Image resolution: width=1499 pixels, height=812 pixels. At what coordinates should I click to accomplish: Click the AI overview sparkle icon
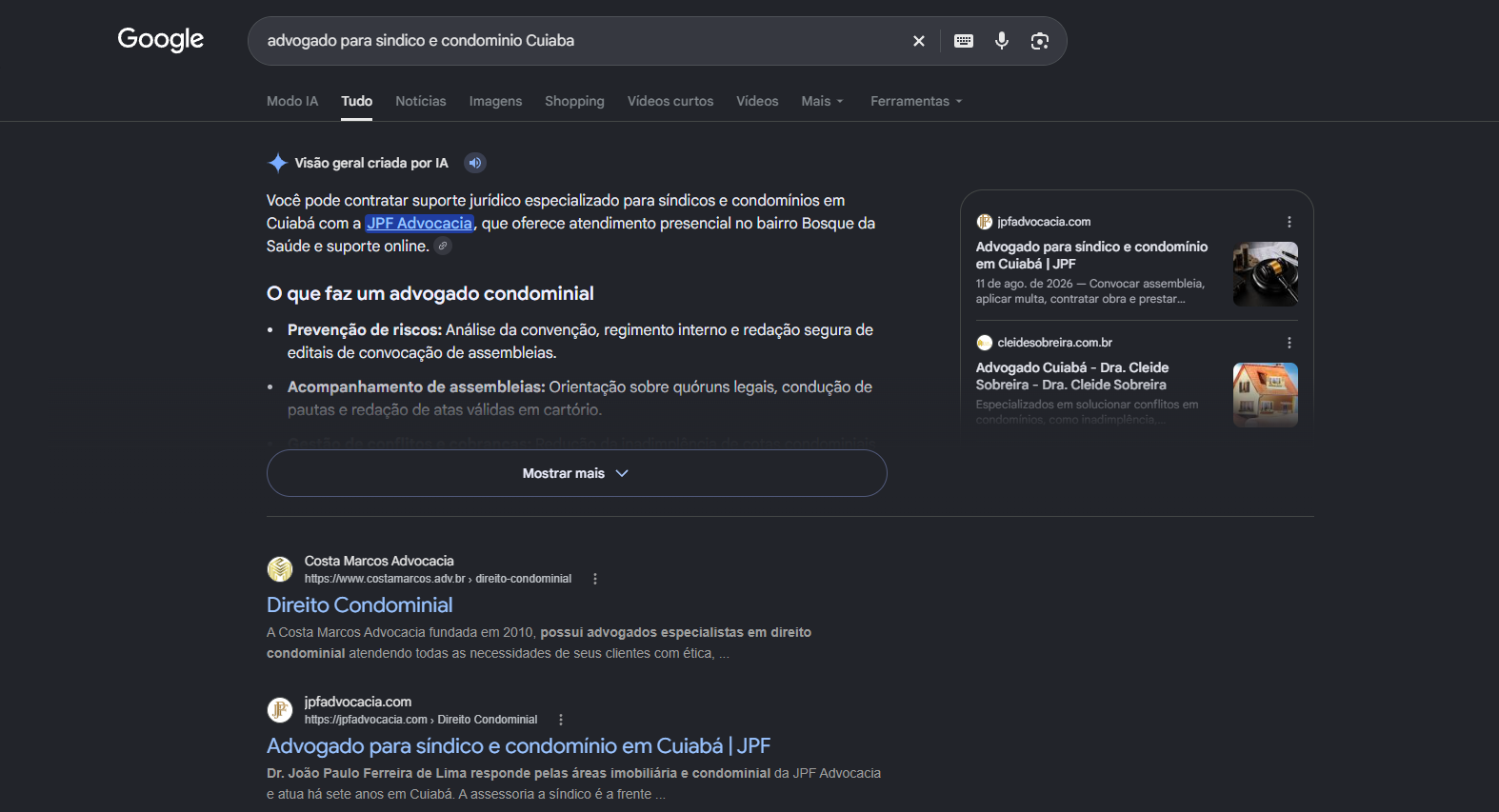pos(277,163)
